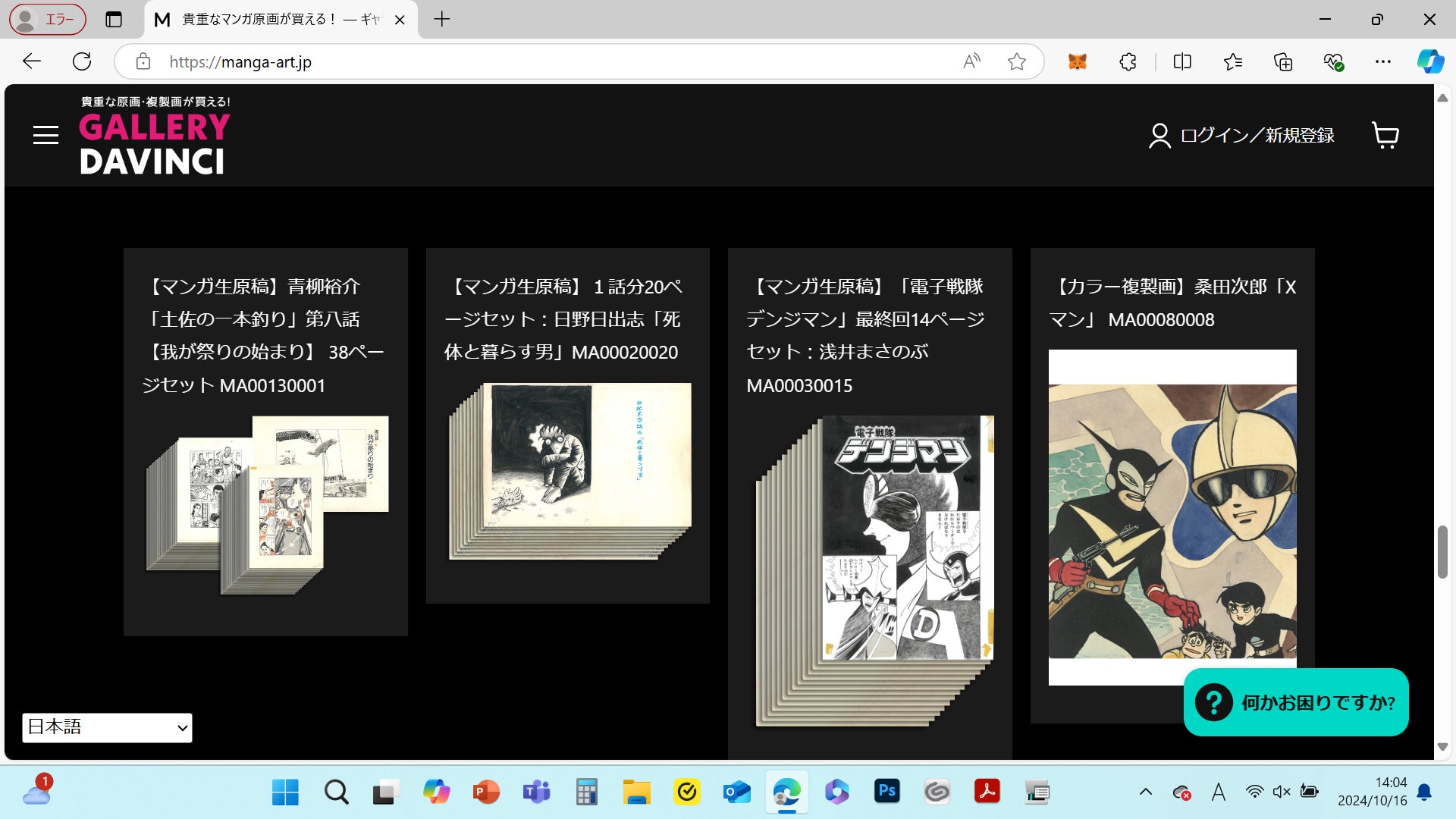Launch Photoshop from the taskbar

[x=886, y=792]
